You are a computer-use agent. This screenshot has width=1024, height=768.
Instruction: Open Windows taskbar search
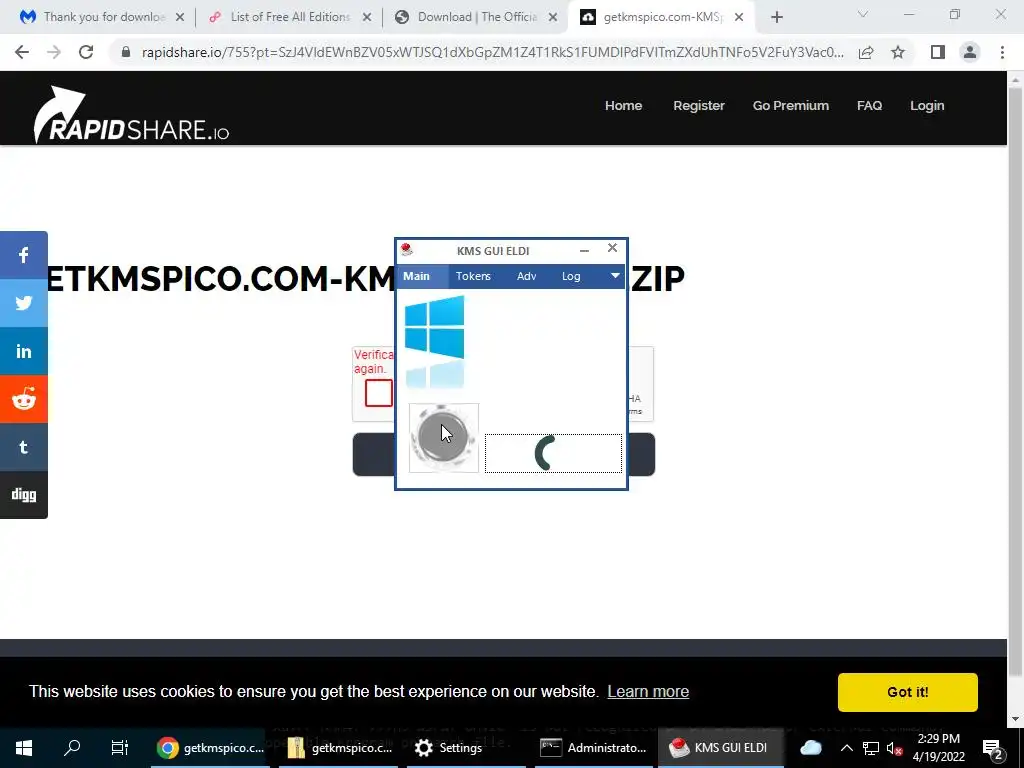tap(72, 748)
